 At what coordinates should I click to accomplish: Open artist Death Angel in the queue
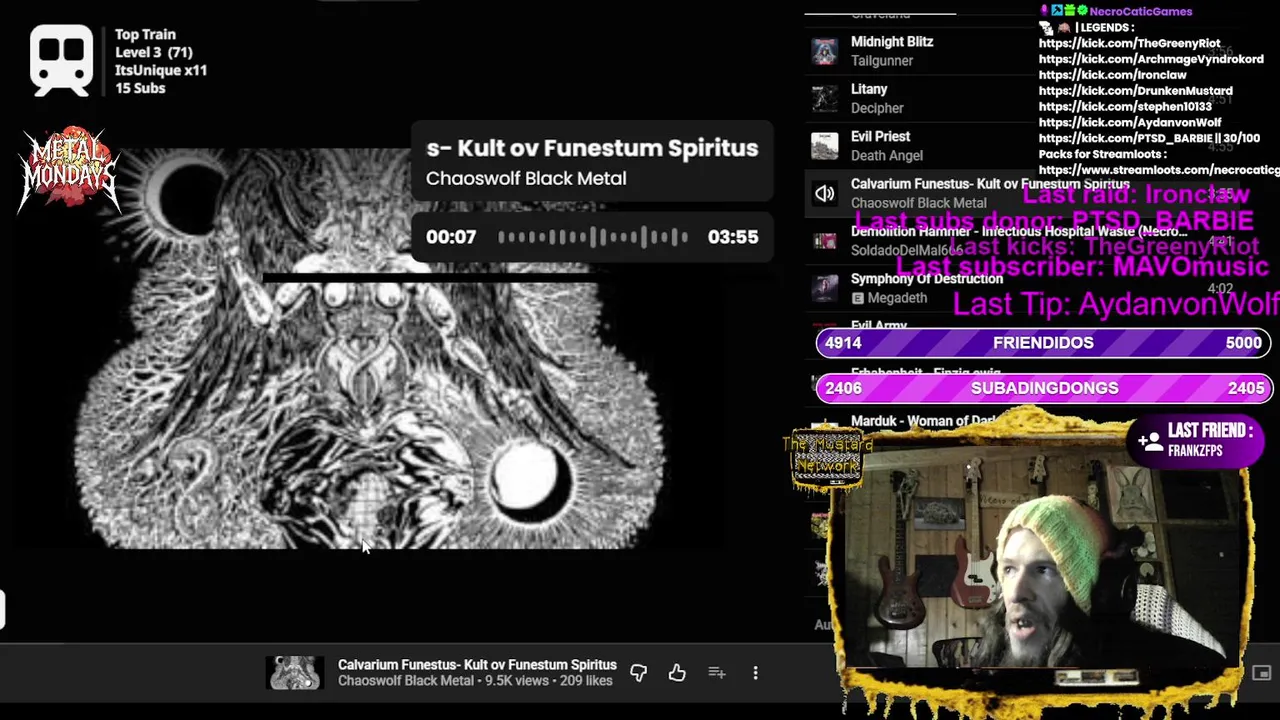click(887, 155)
